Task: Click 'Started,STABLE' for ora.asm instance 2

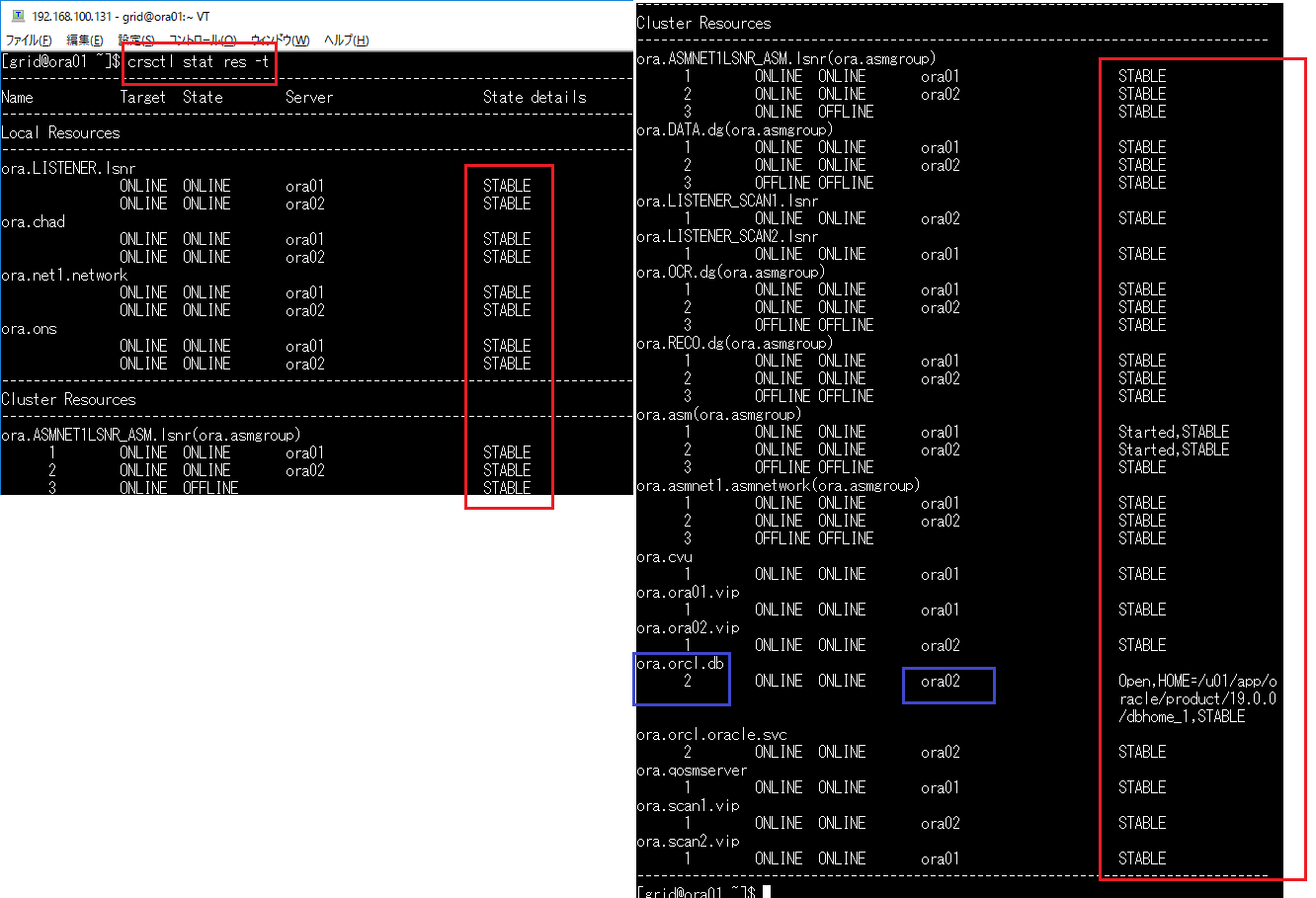Action: [x=1174, y=449]
